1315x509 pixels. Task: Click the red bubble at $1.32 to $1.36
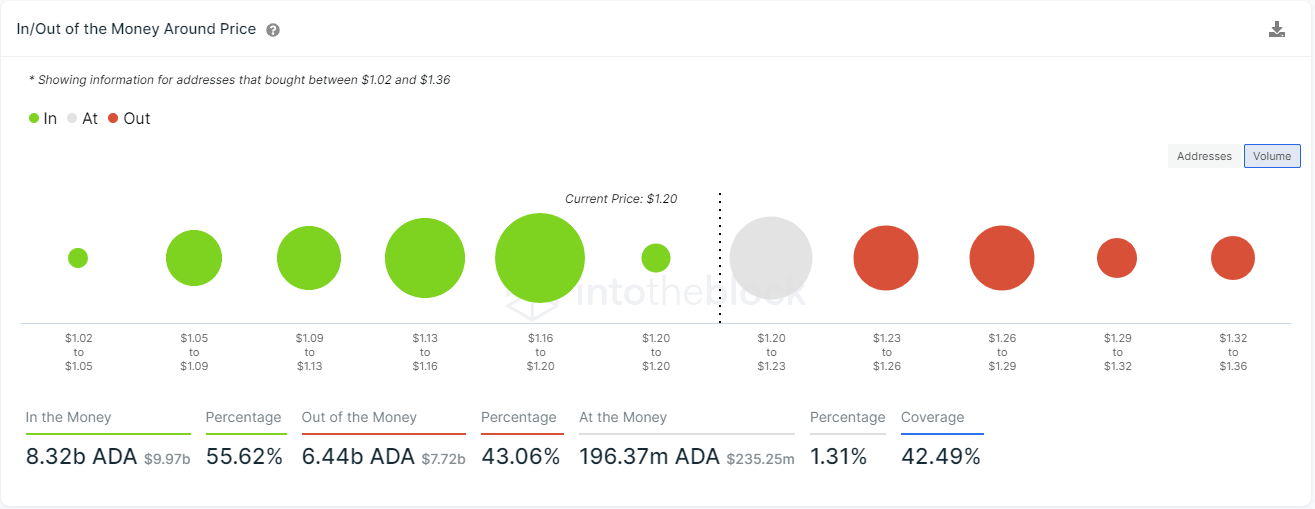tap(1233, 258)
